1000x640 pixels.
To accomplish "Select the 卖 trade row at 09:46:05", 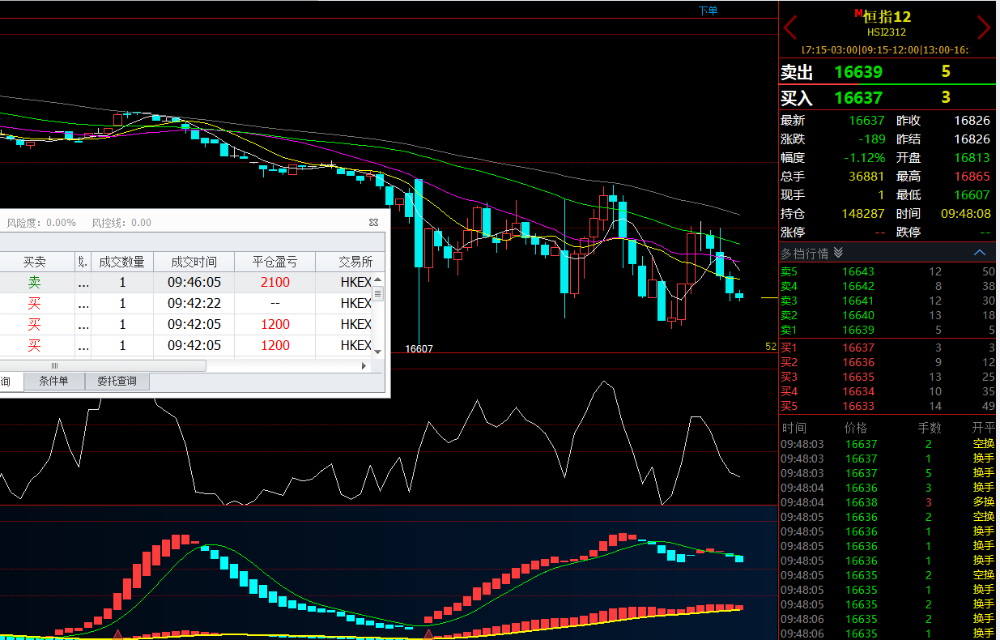I will click(x=186, y=282).
